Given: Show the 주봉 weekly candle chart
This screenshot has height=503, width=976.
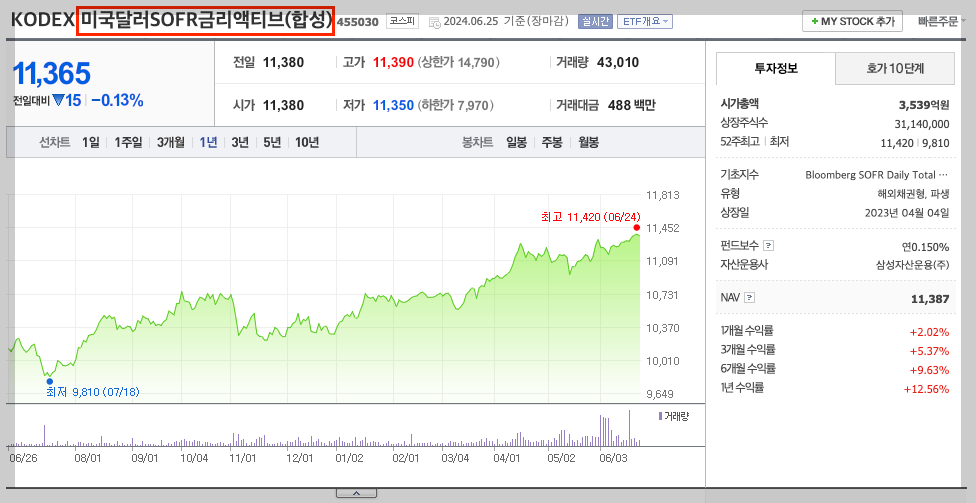Looking at the screenshot, I should (552, 143).
